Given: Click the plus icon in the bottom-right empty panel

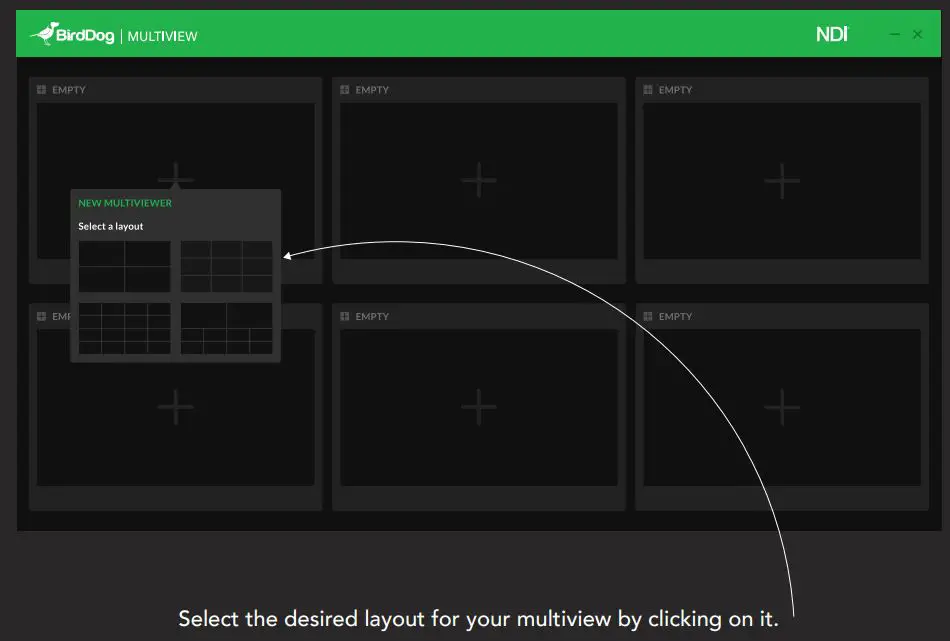Looking at the screenshot, I should 781,407.
